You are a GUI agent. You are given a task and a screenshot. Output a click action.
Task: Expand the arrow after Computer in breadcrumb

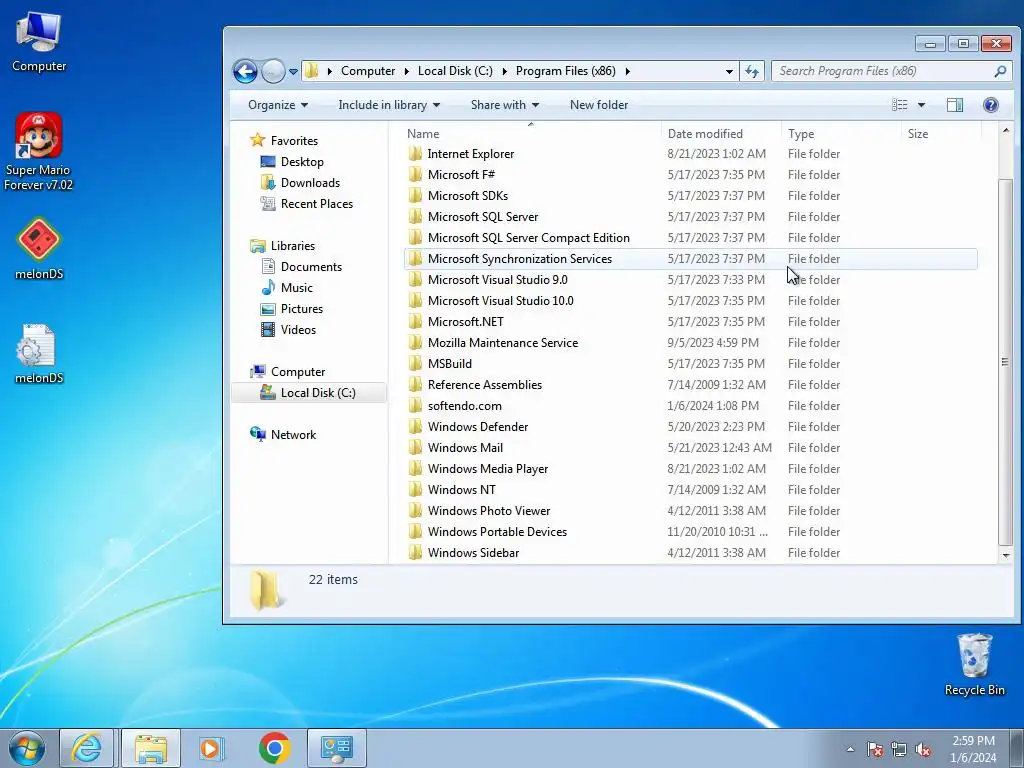(407, 71)
